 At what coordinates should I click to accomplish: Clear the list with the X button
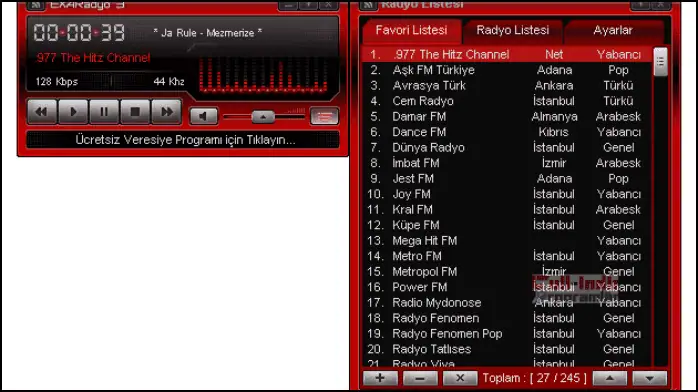point(460,378)
